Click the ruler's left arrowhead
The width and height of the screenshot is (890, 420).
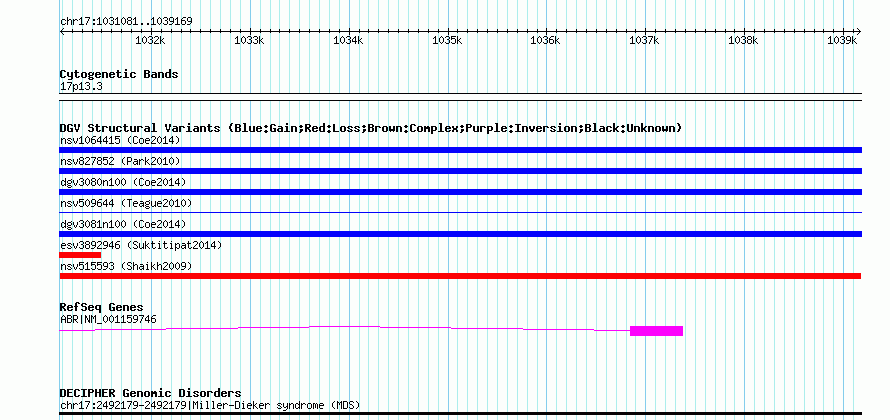pos(62,31)
